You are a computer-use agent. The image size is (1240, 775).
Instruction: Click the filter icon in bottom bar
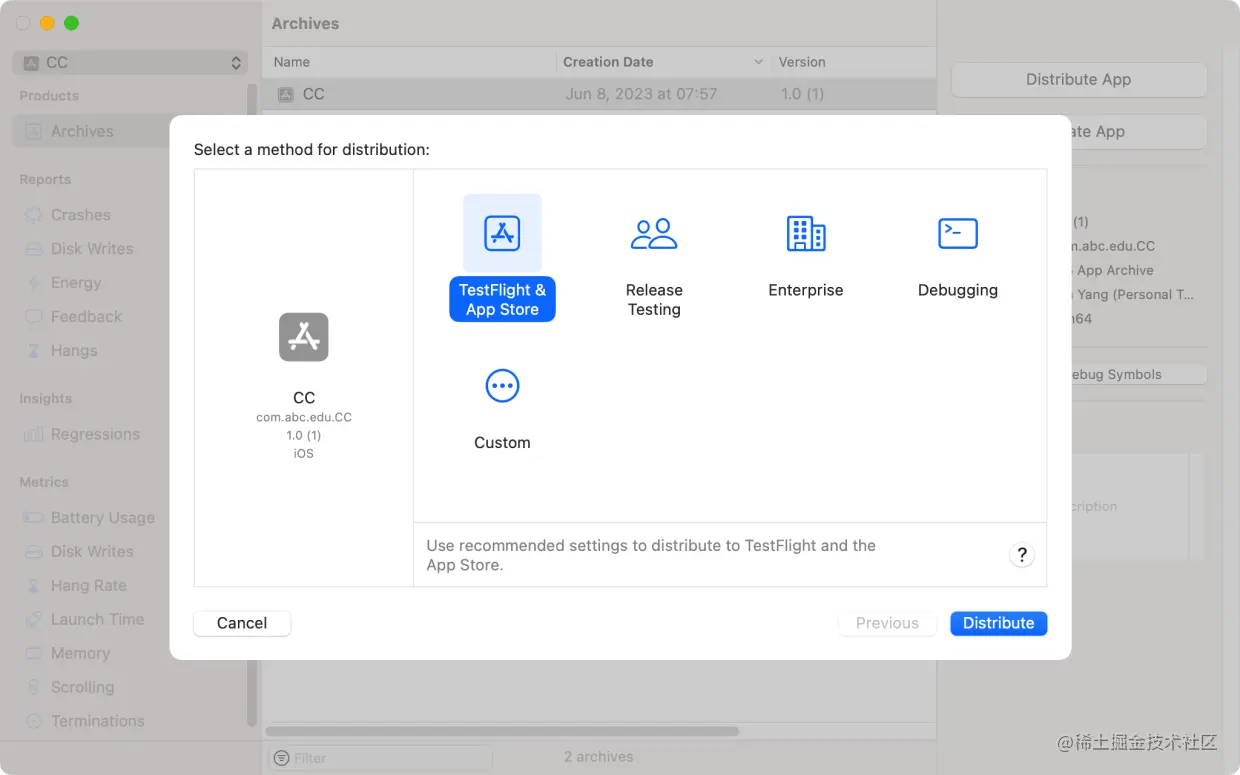coord(282,758)
